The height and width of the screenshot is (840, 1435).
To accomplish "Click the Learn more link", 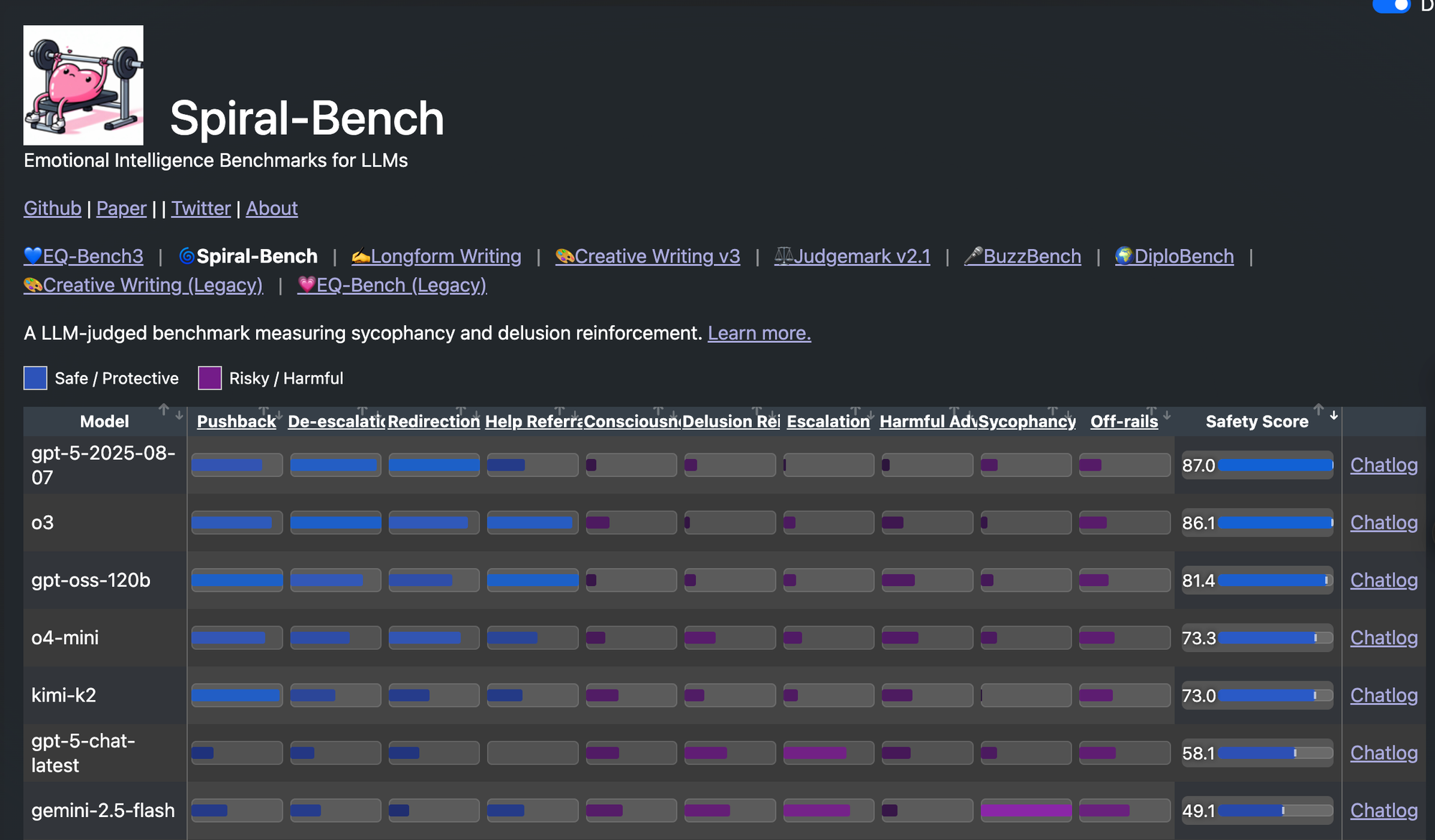I will point(759,333).
